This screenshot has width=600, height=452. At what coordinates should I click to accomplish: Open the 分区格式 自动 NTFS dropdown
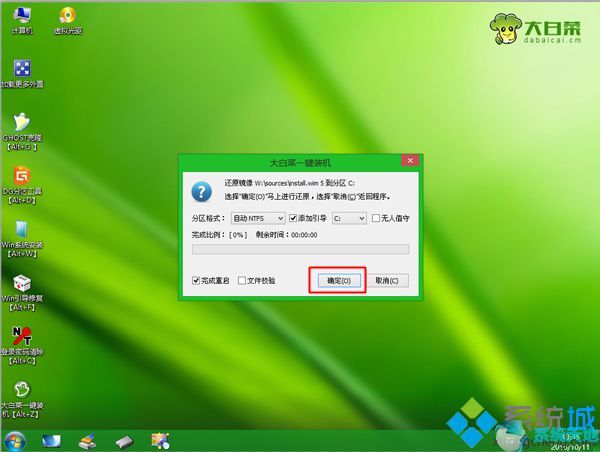click(258, 218)
